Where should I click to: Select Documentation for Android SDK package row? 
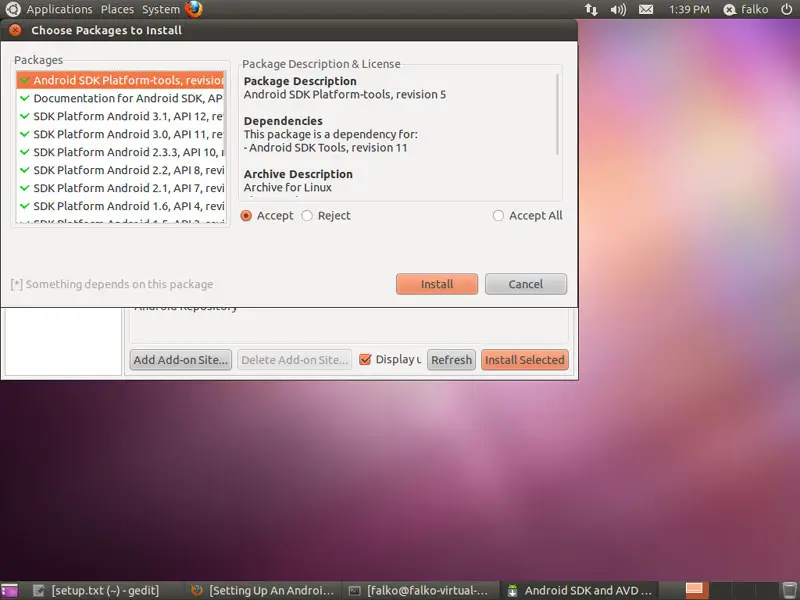click(120, 98)
